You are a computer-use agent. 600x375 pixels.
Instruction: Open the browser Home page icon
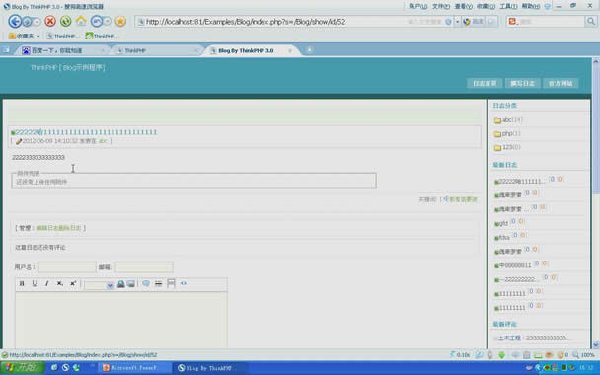81,21
